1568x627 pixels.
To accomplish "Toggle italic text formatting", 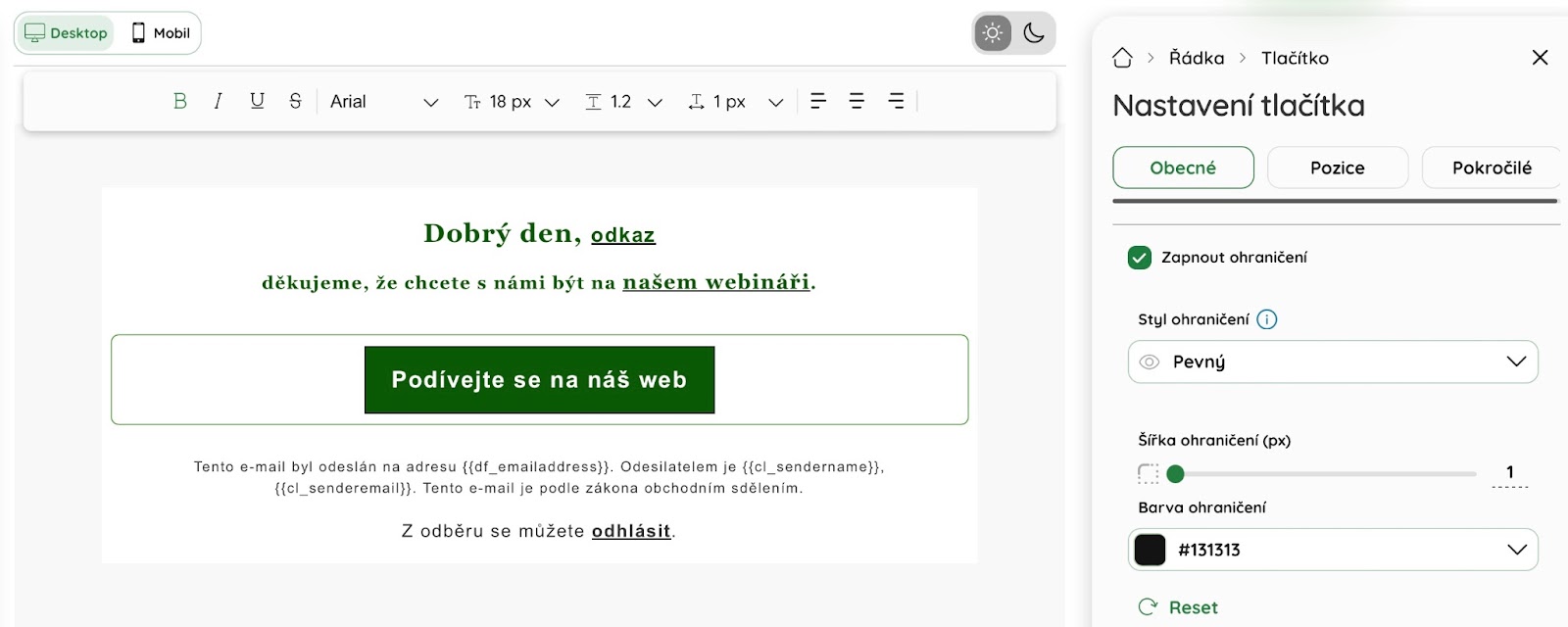I will [x=218, y=101].
